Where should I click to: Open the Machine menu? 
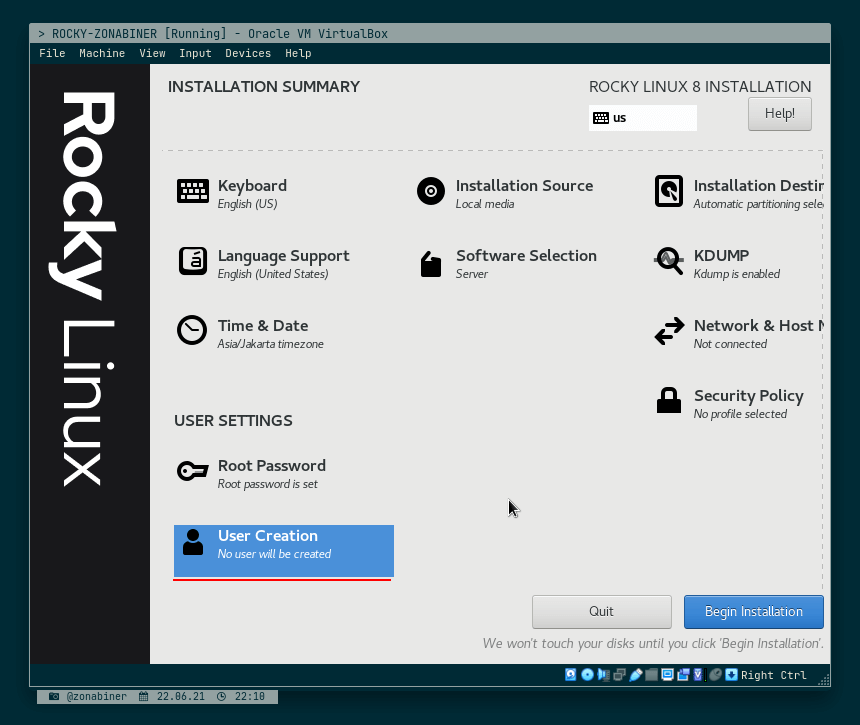click(102, 53)
